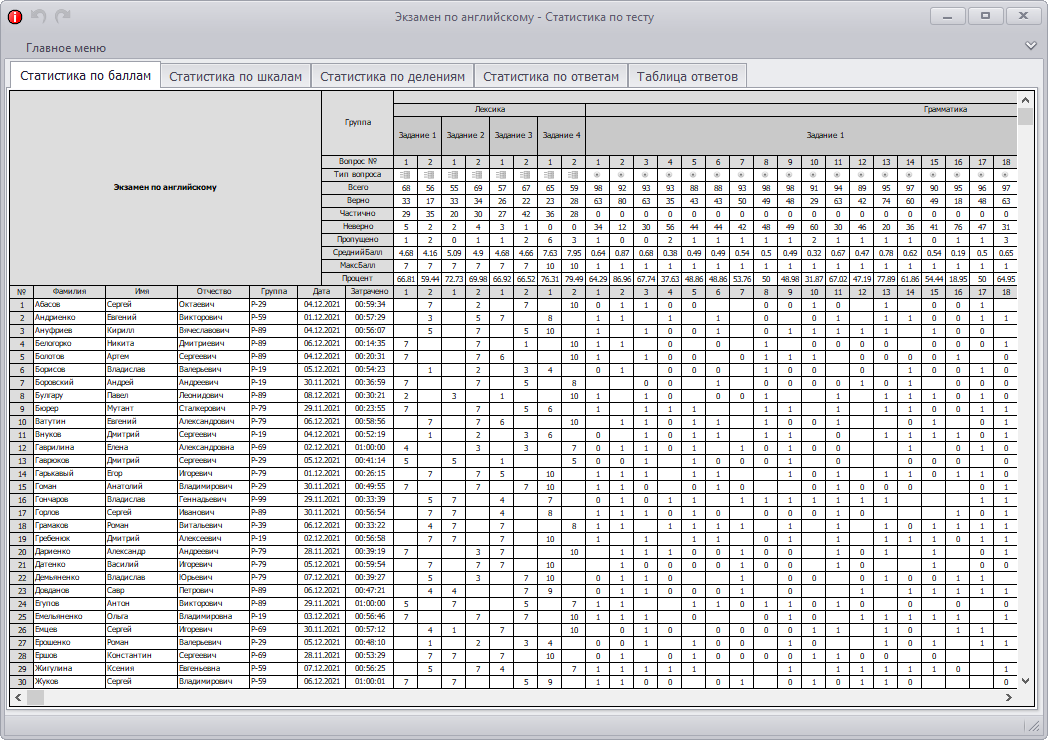Viewport: 1048px width, 740px height.
Task: Undo the last action in title bar
Action: (x=39, y=16)
